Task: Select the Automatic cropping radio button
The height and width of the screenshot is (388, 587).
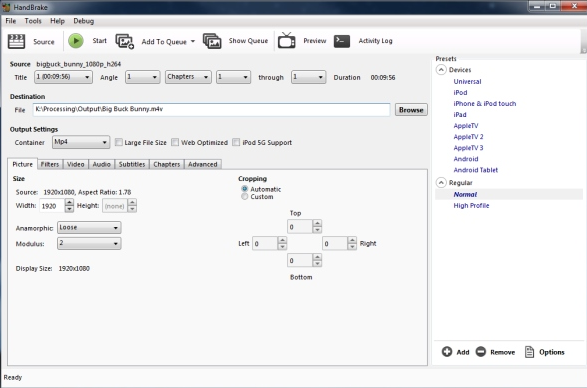Action: pyautogui.click(x=244, y=189)
